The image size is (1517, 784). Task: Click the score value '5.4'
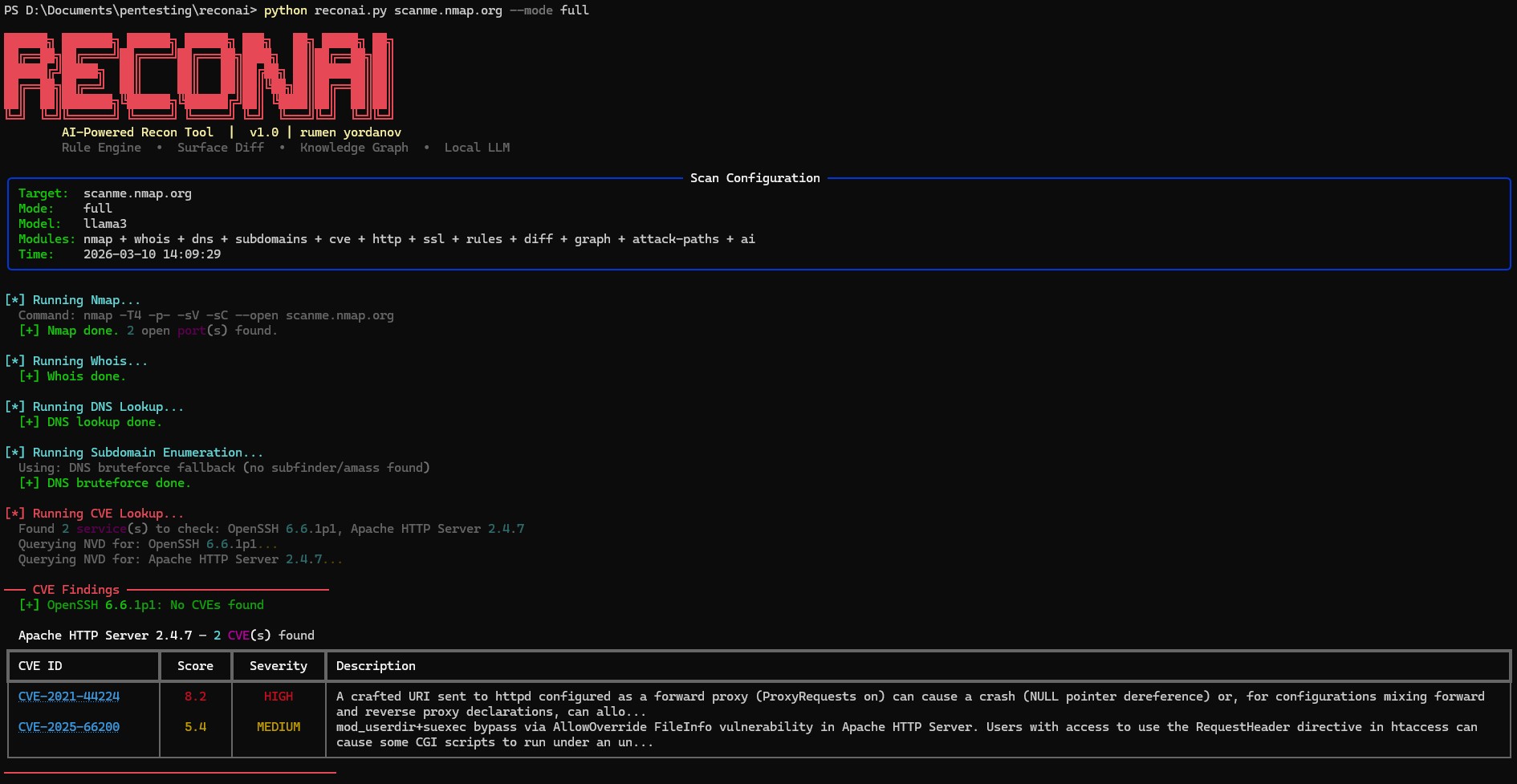point(195,727)
